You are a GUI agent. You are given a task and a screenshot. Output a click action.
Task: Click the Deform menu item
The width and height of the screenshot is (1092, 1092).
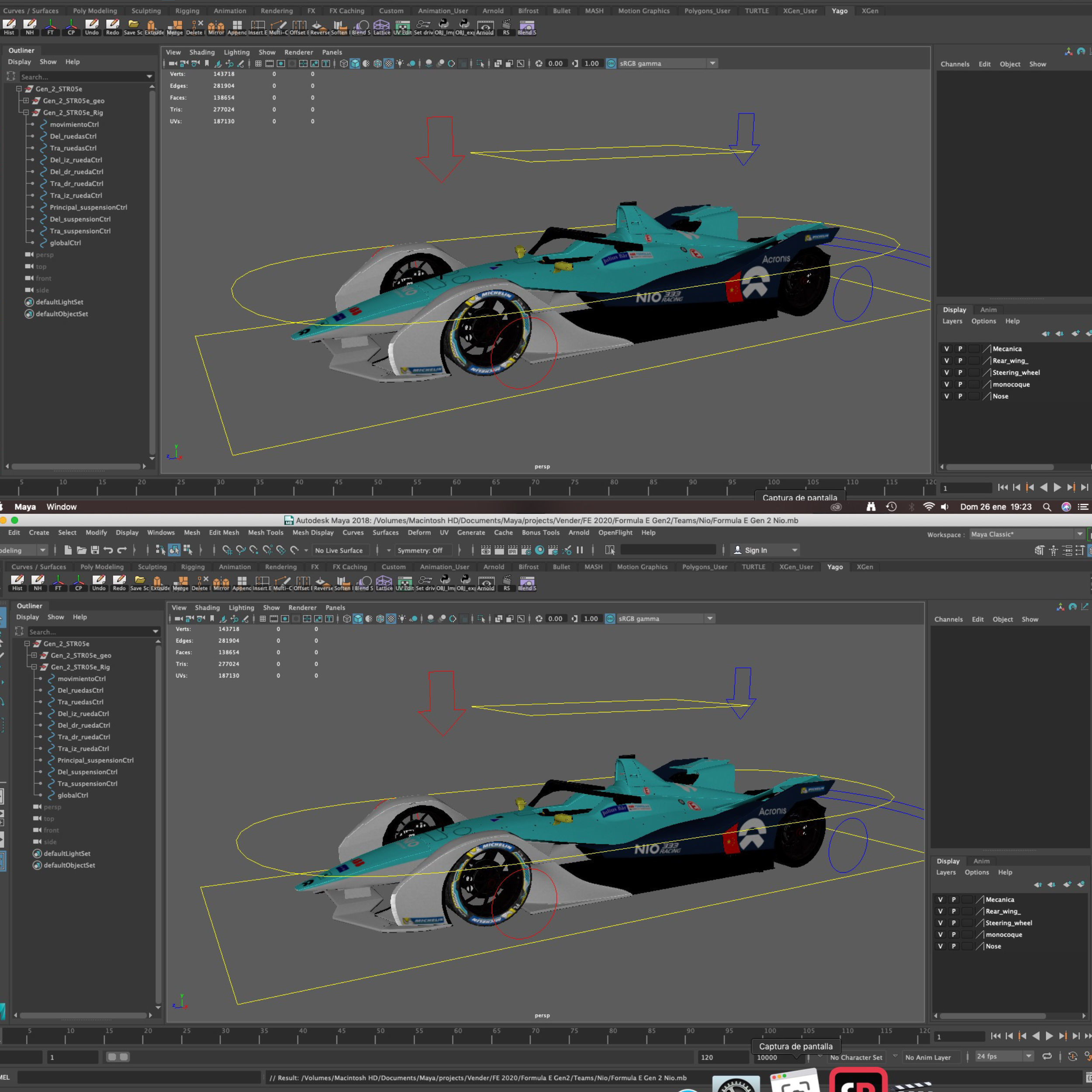point(419,532)
